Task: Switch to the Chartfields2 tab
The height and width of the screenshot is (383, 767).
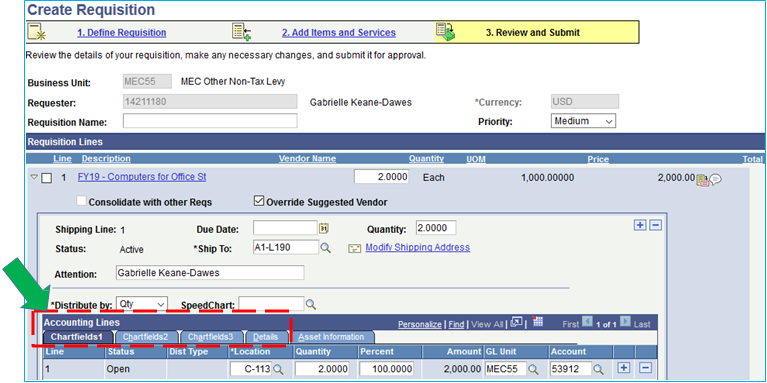Action: coord(146,337)
